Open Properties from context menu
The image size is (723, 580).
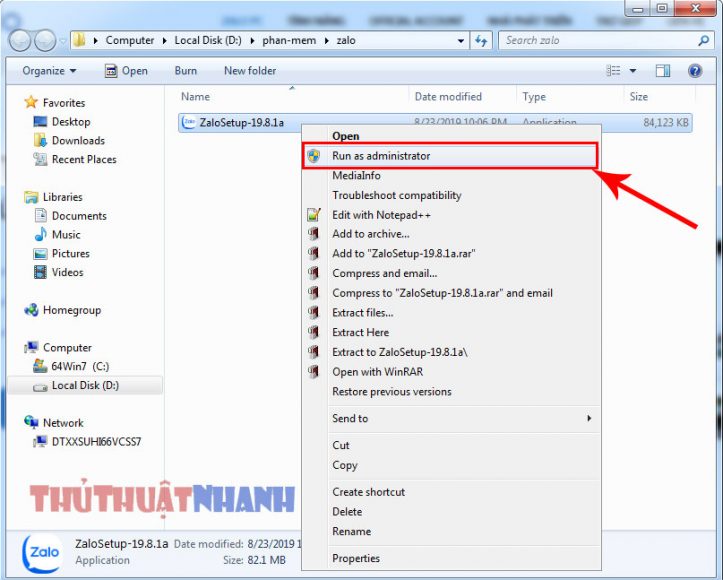pos(451,558)
